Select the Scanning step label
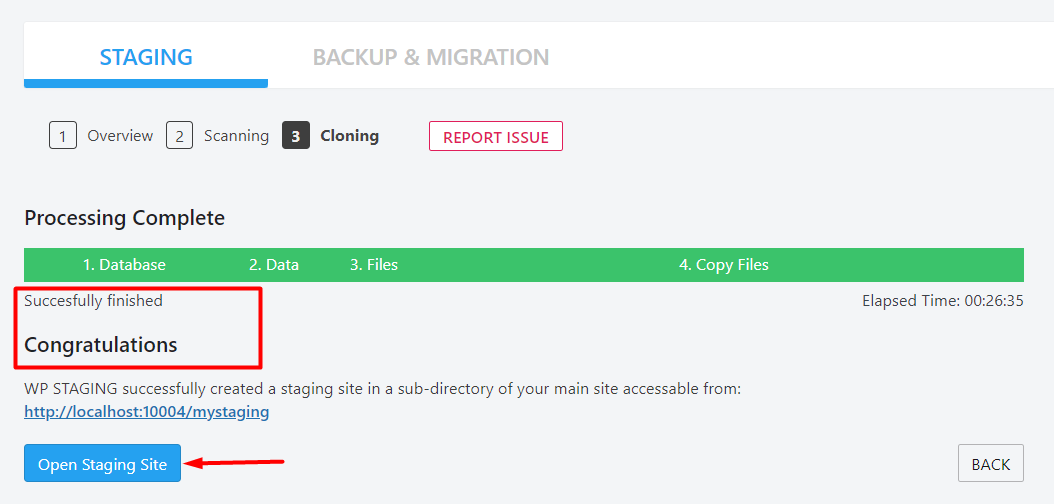Image resolution: width=1054 pixels, height=504 pixels. coord(236,136)
